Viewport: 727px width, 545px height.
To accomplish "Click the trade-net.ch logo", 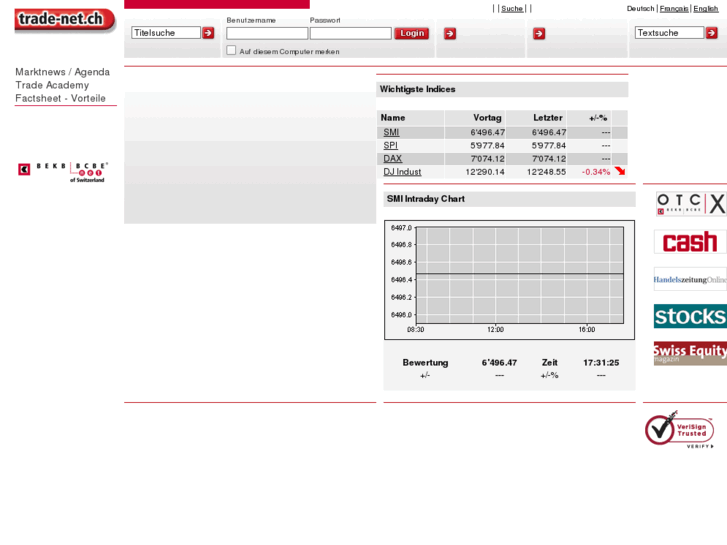I will [x=65, y=20].
